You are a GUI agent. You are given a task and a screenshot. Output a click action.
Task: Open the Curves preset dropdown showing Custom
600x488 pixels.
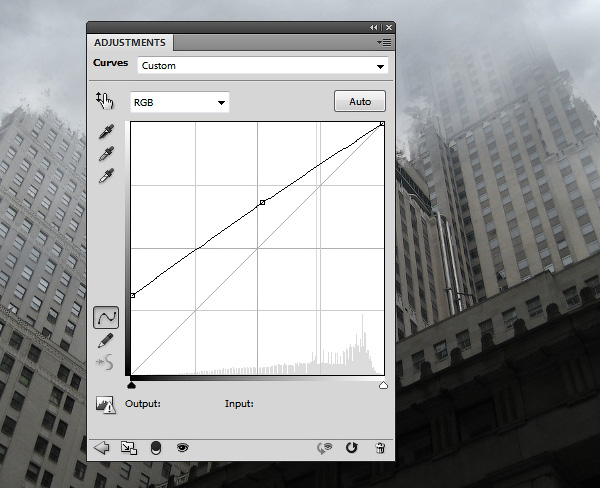tap(262, 66)
